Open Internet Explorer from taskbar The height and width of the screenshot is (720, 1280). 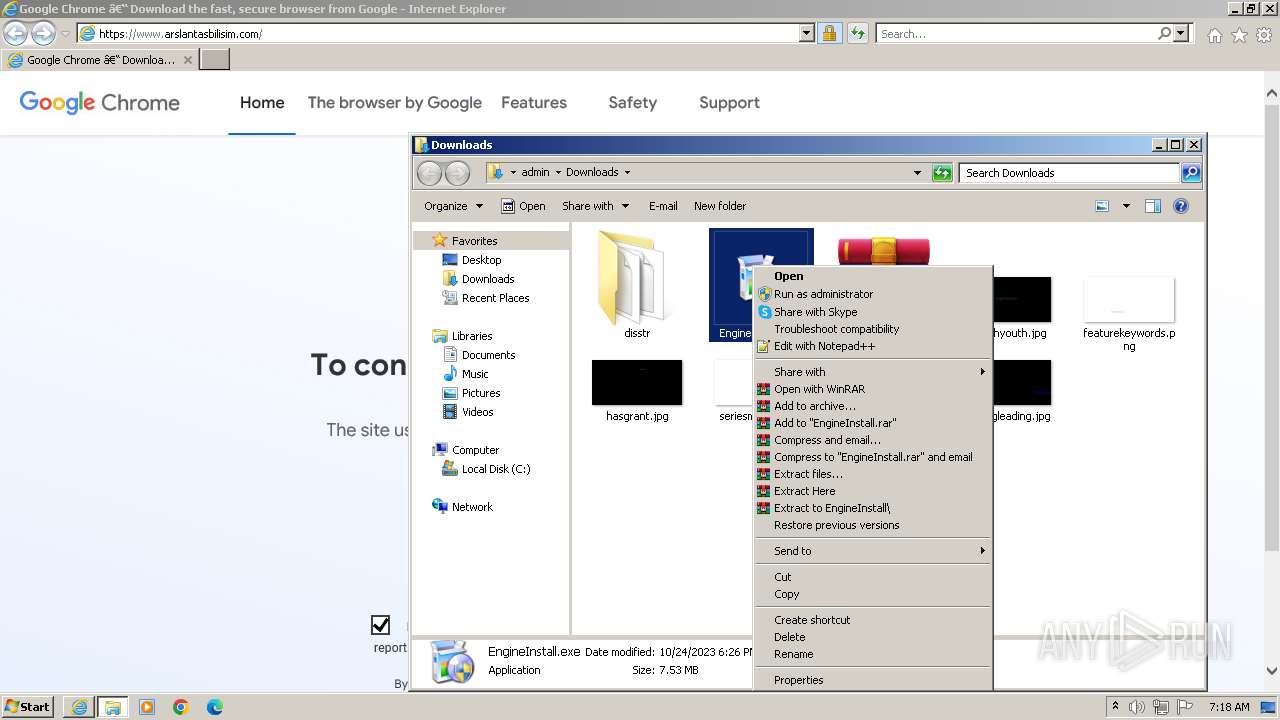point(79,707)
